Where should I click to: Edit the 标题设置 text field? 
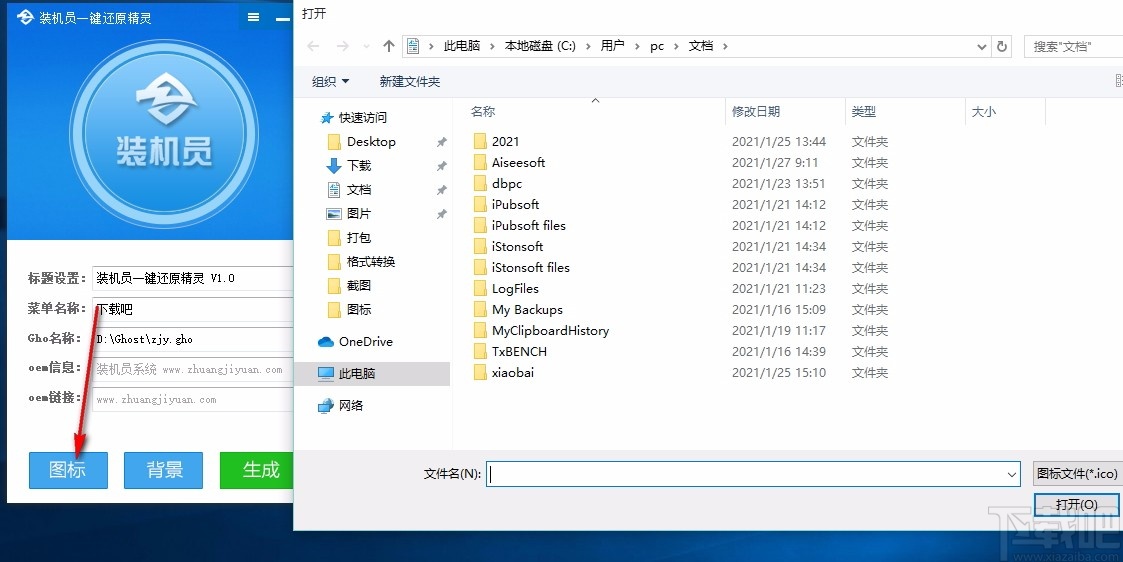point(193,278)
